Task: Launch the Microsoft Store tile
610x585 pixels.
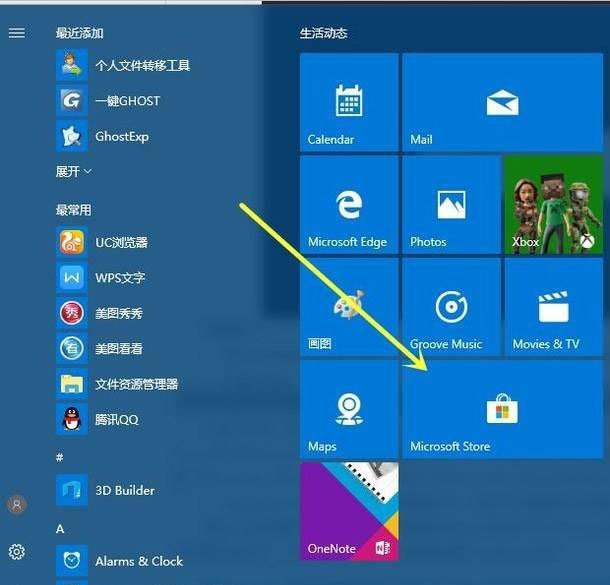Action: click(x=503, y=409)
